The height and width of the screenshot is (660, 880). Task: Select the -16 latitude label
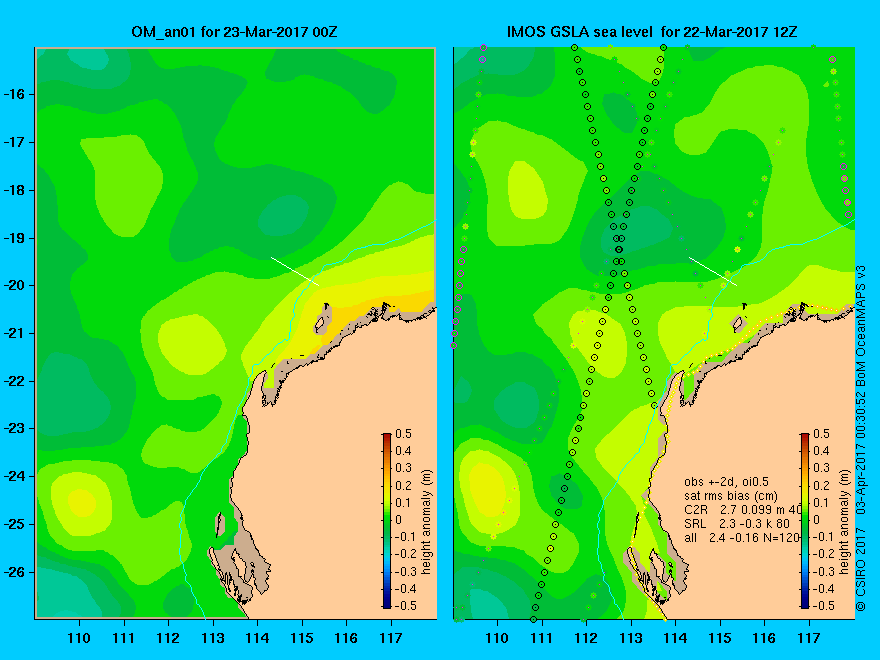click(13, 94)
